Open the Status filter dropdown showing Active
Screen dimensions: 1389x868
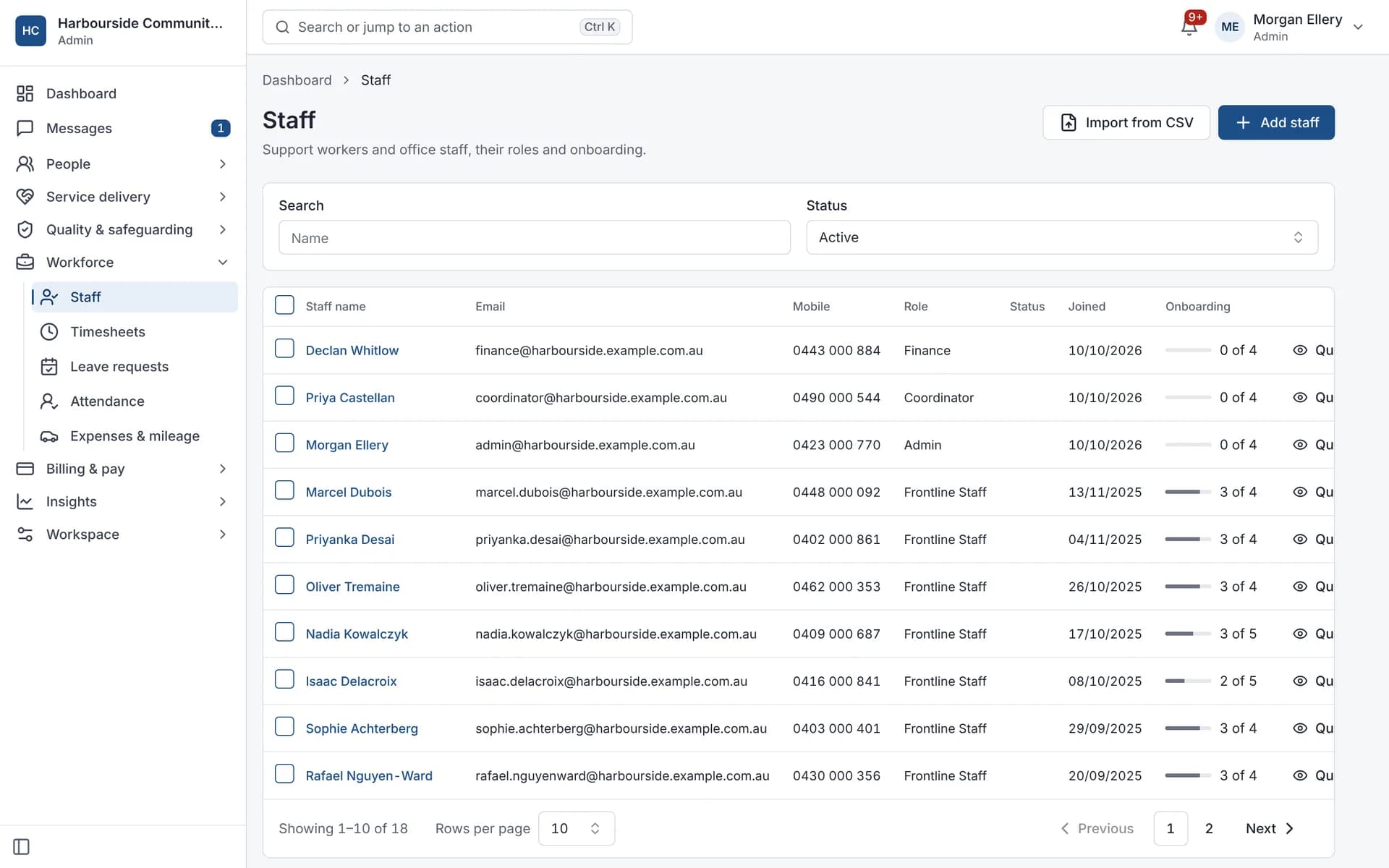tap(1062, 237)
